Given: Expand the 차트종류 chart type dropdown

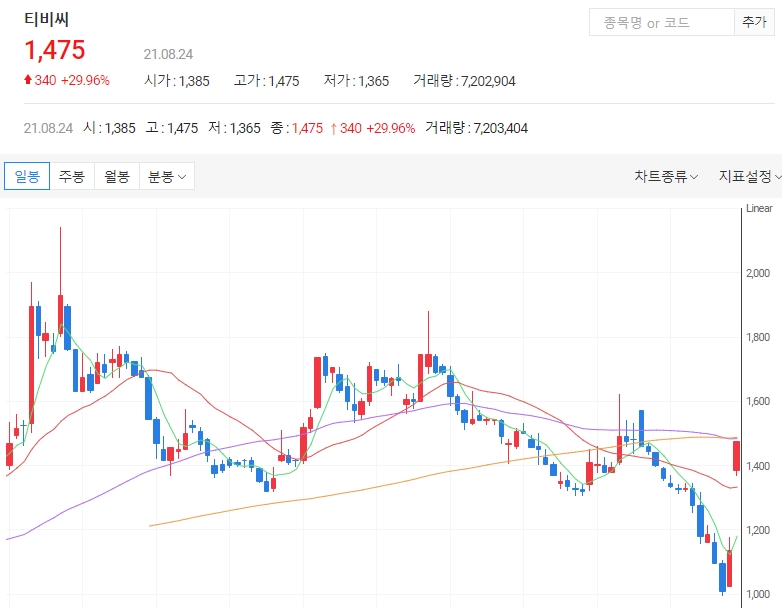Looking at the screenshot, I should coord(666,176).
